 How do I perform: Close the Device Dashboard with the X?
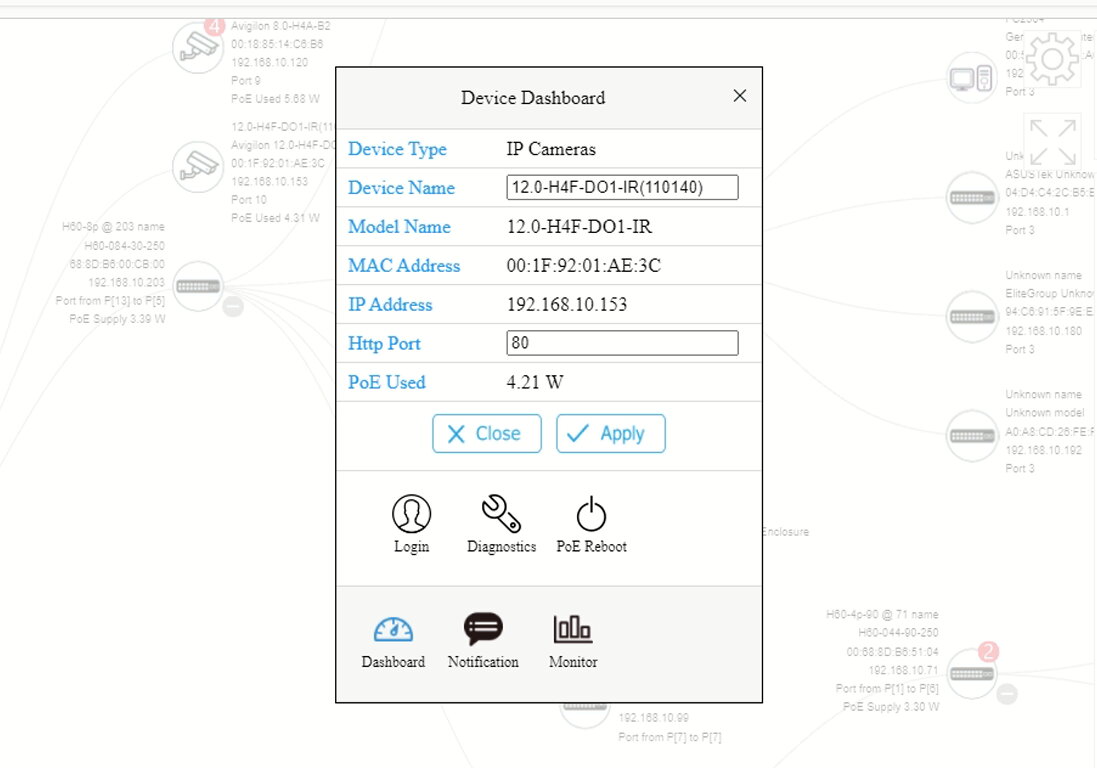tap(739, 96)
